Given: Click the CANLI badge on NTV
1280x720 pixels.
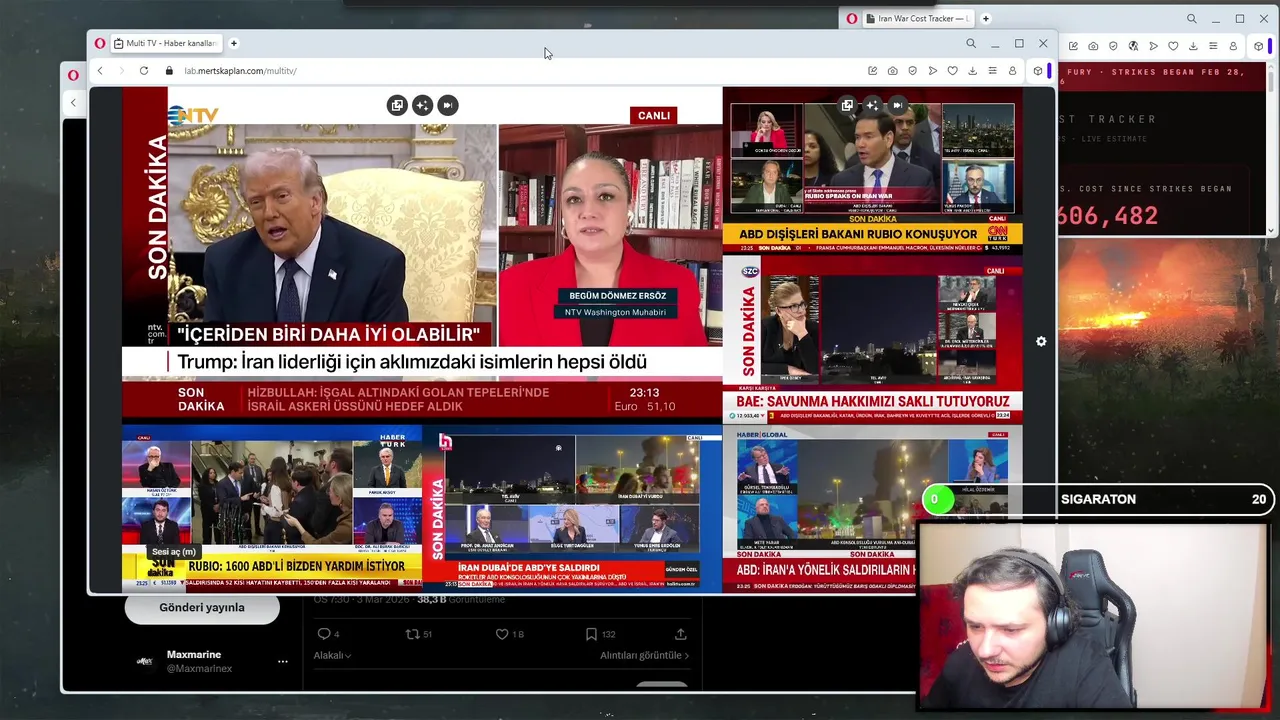Looking at the screenshot, I should point(654,115).
